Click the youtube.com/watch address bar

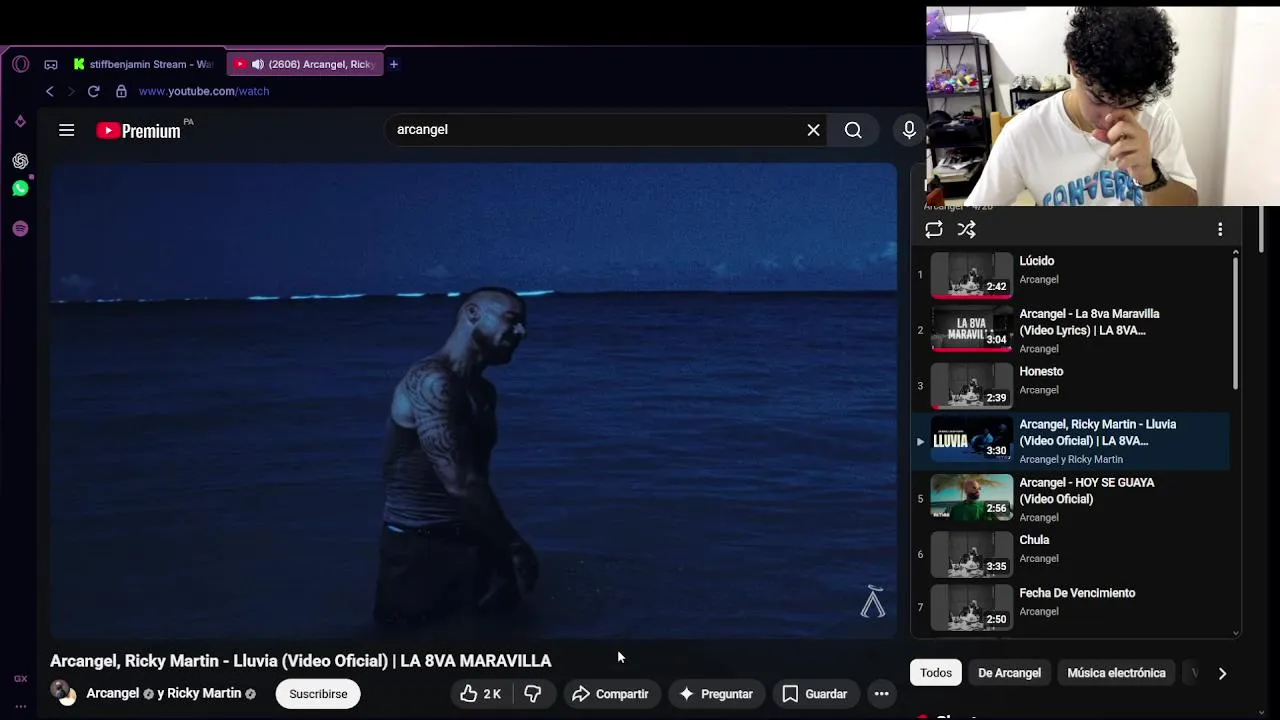(x=204, y=91)
